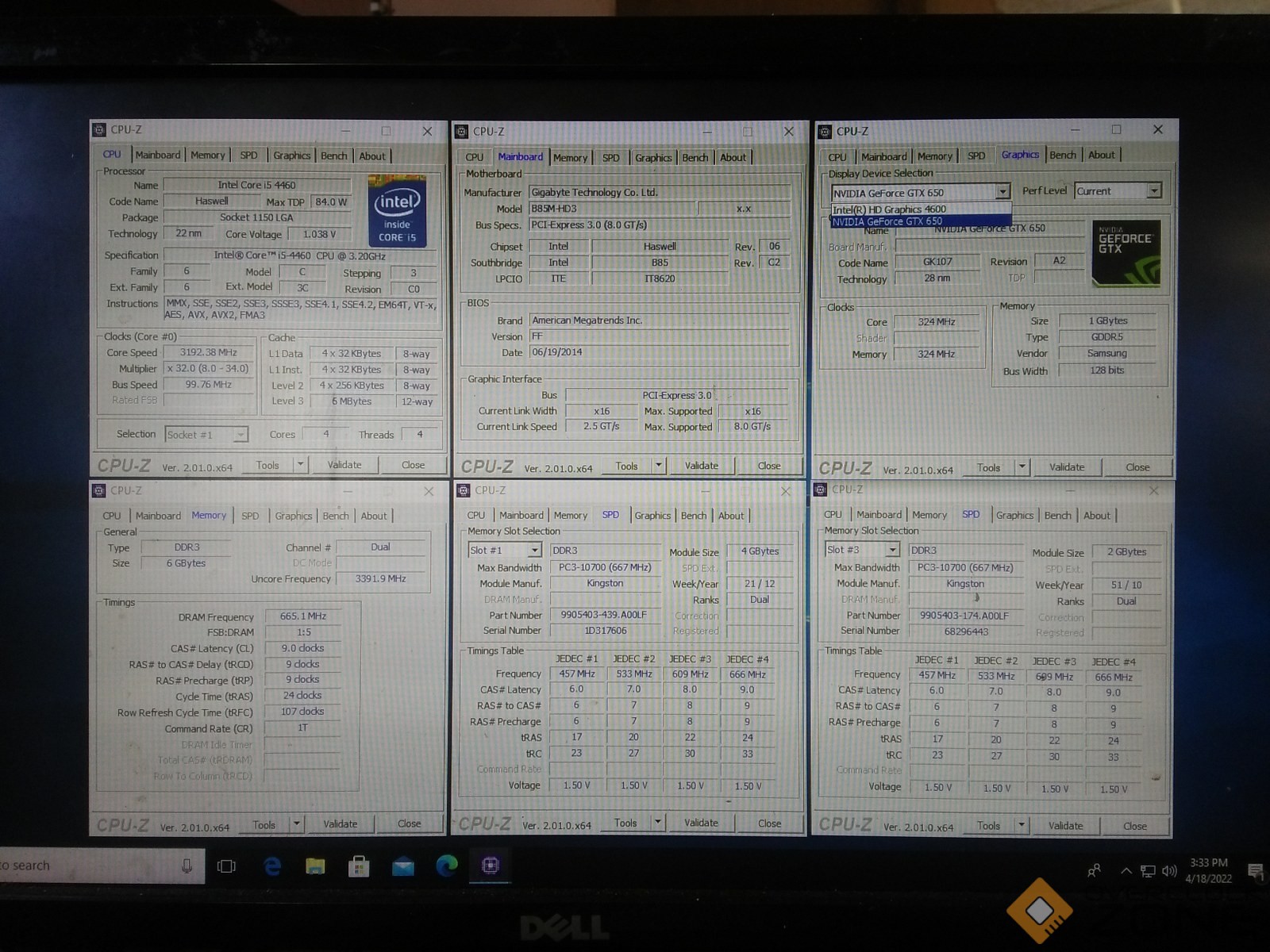Select Intel(R) HD Graphics 4600 option
Image resolution: width=1270 pixels, height=952 pixels.
[x=921, y=209]
